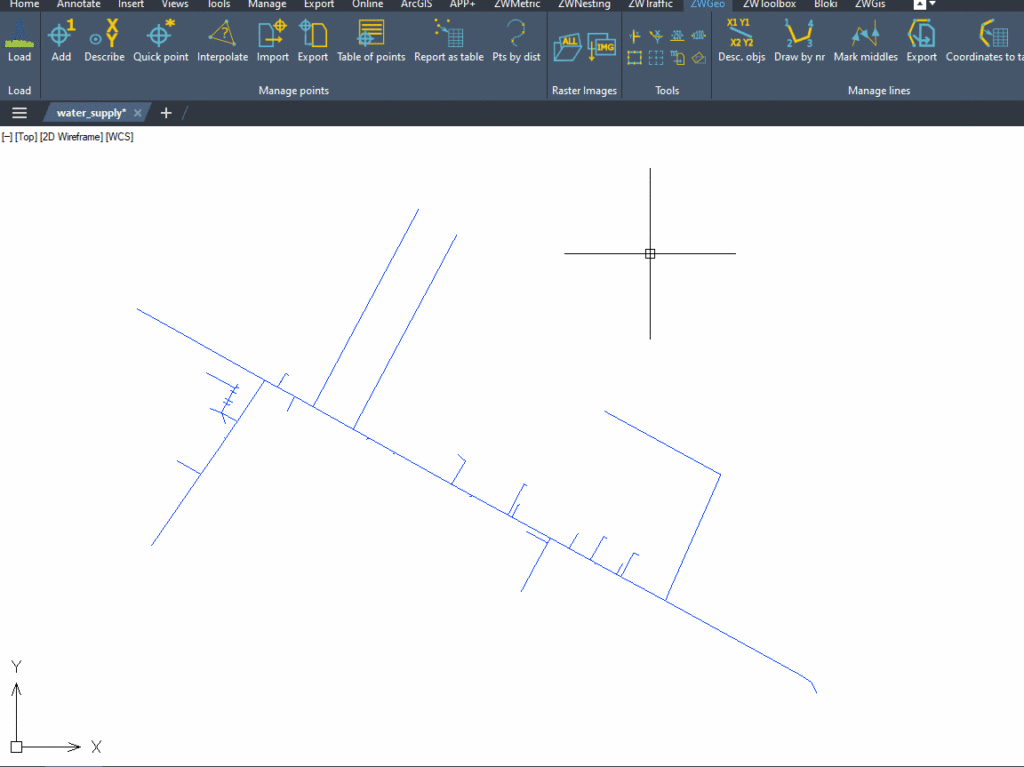1024x767 pixels.
Task: Click the IMG insert raster image icon
Action: pos(601,47)
